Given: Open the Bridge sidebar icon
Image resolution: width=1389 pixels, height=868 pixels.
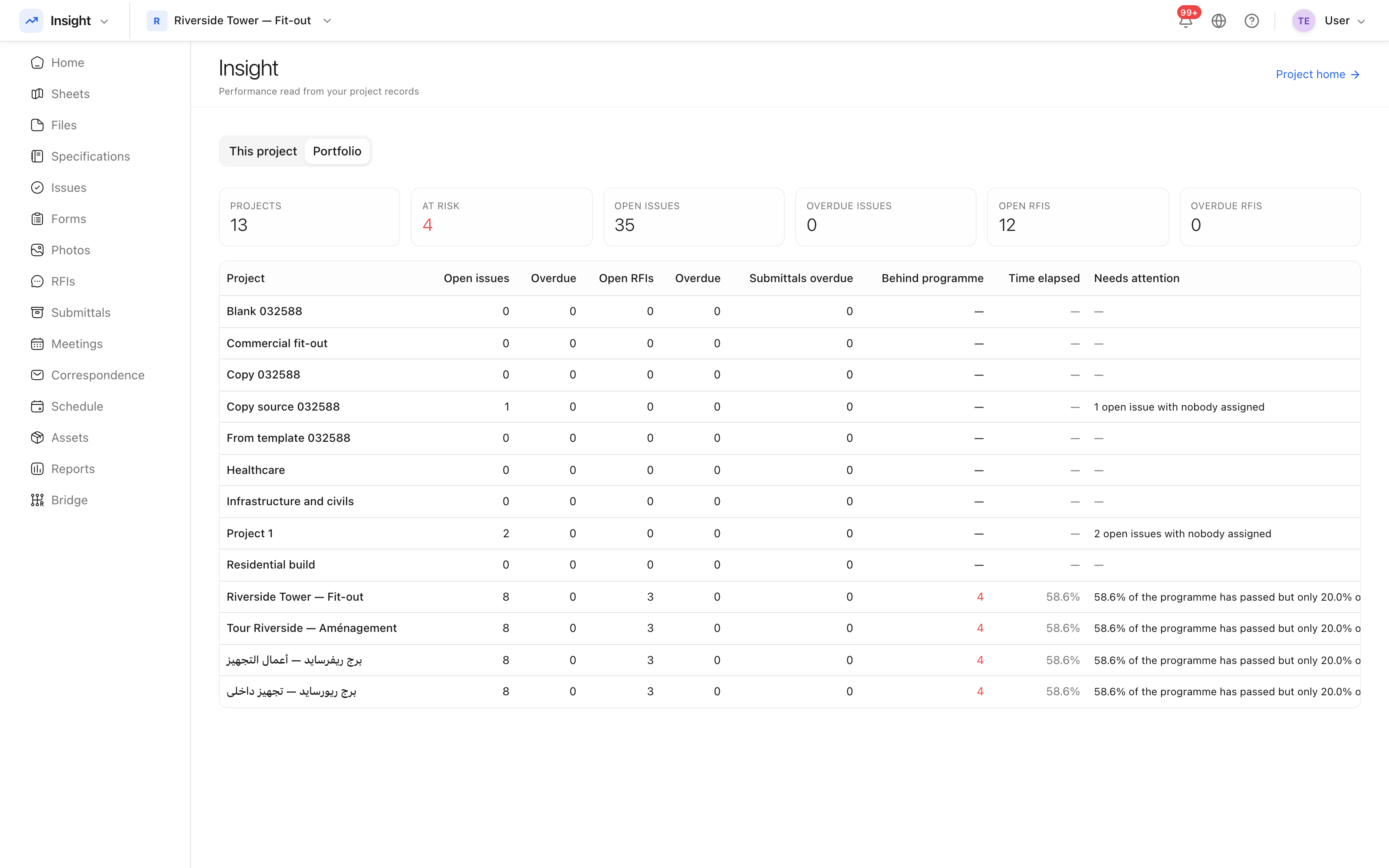Looking at the screenshot, I should 37,500.
